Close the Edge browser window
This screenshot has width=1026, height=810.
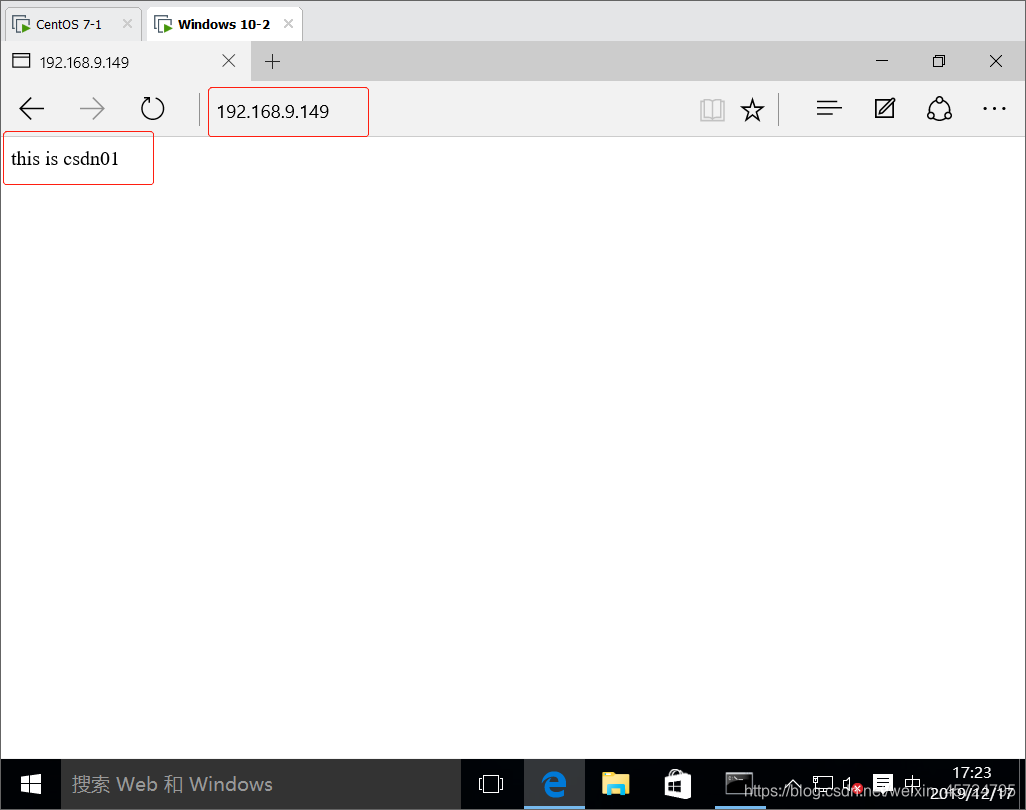point(995,61)
